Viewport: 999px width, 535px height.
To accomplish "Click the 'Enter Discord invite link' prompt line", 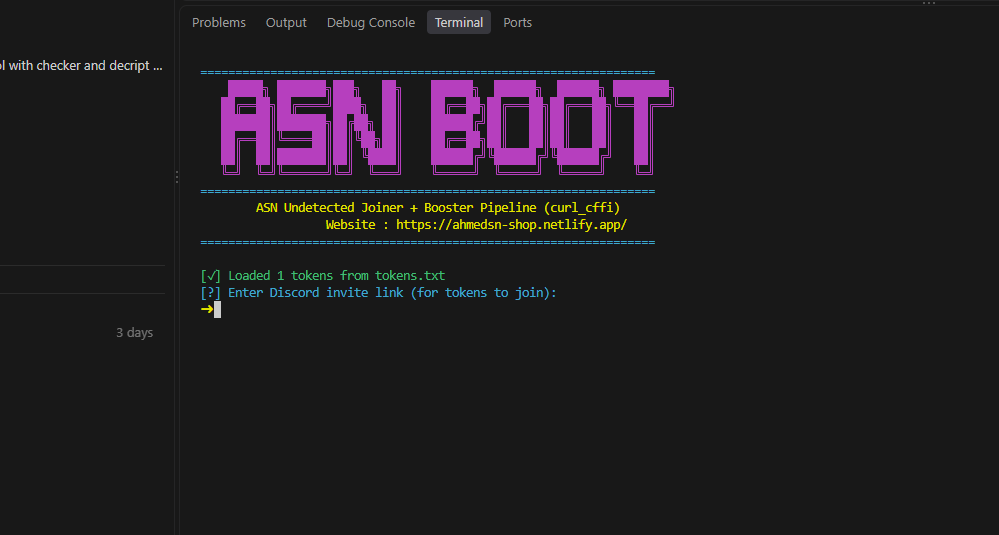I will pos(378,292).
